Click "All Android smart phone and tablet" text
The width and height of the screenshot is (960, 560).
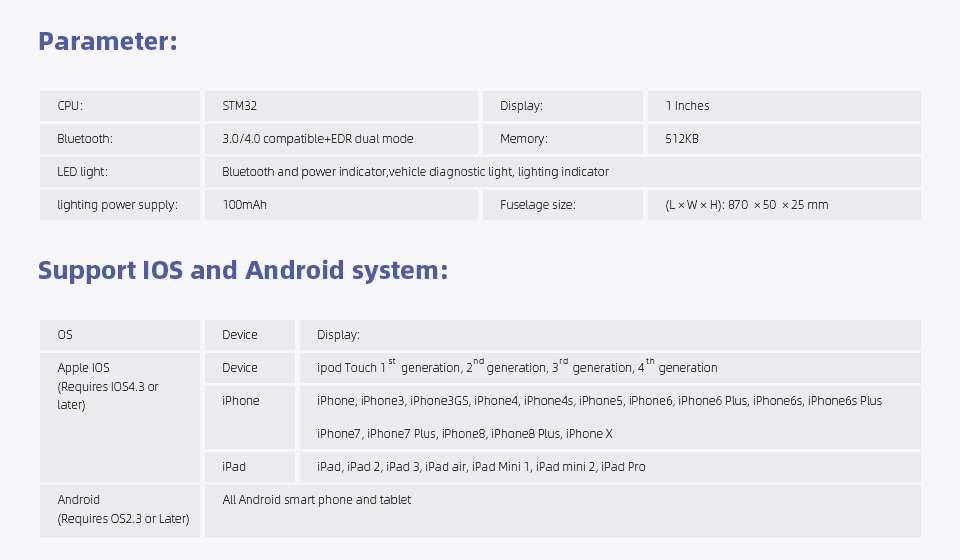316,500
